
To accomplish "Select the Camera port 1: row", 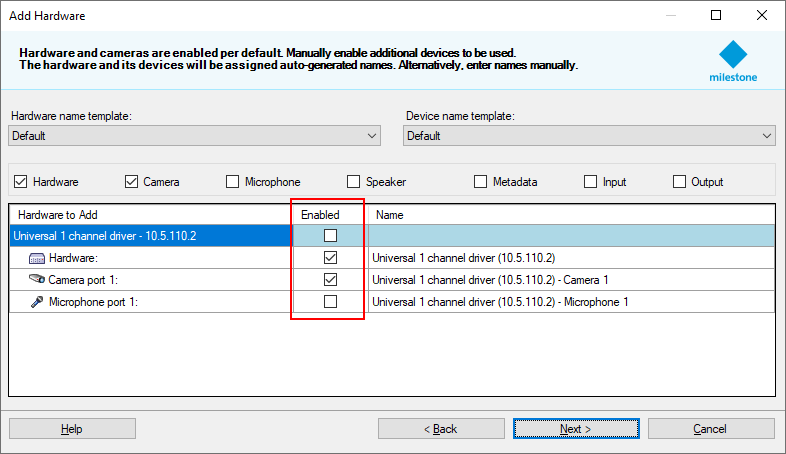I will tap(150, 280).
